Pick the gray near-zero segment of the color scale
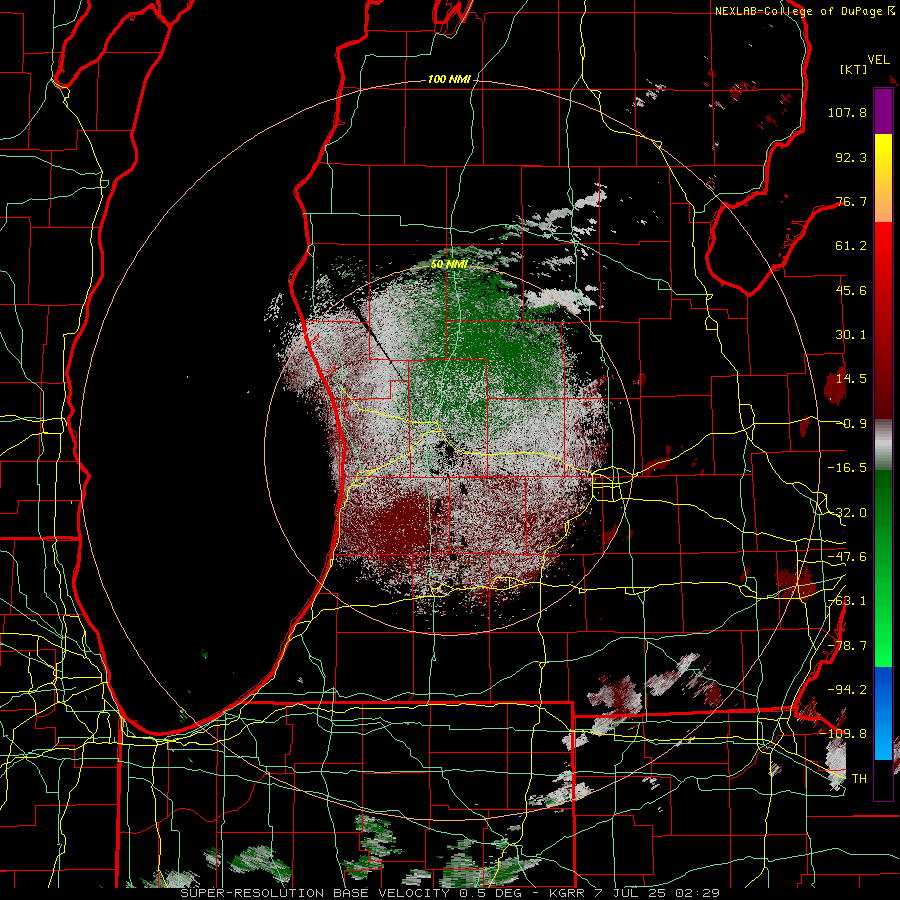This screenshot has width=900, height=900. point(883,444)
